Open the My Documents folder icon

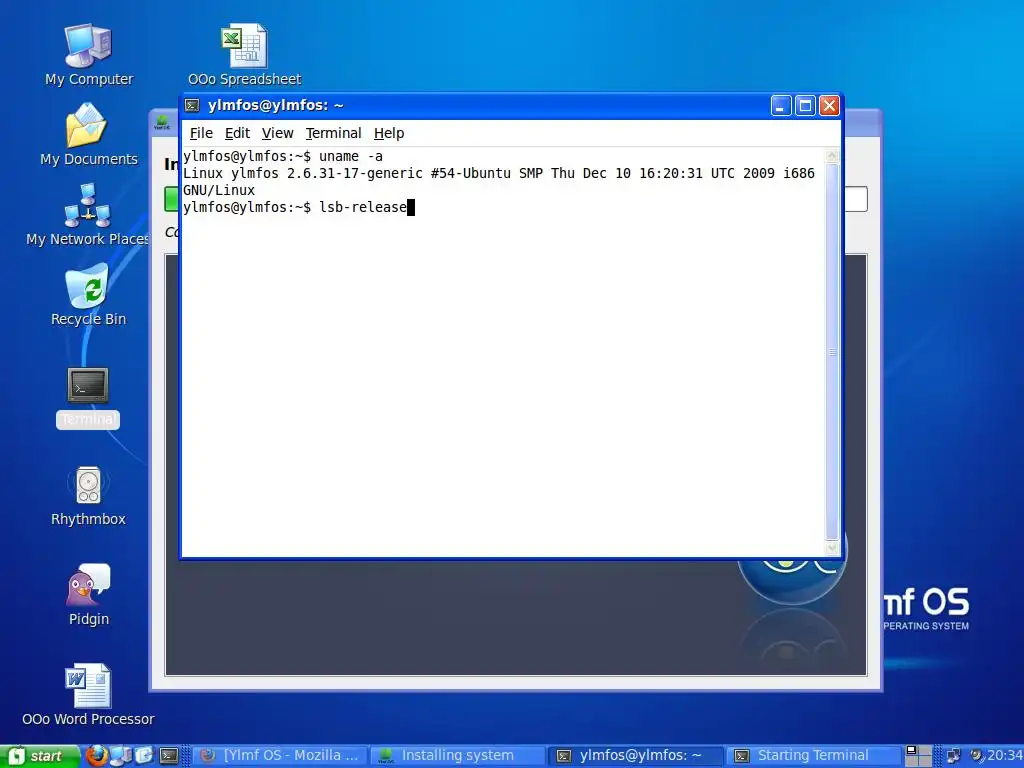click(89, 135)
